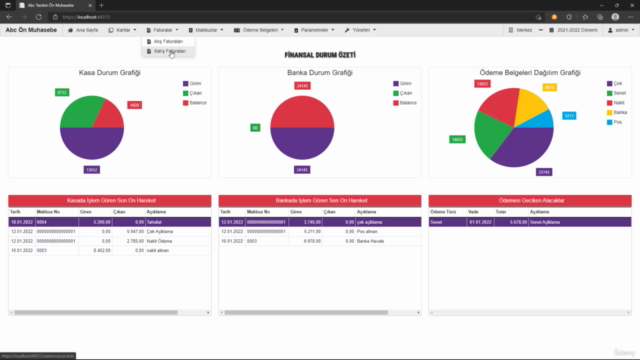The image size is (640, 360).
Task: Toggle Giren legend in Banka Durum Grafiği
Action: [x=402, y=83]
